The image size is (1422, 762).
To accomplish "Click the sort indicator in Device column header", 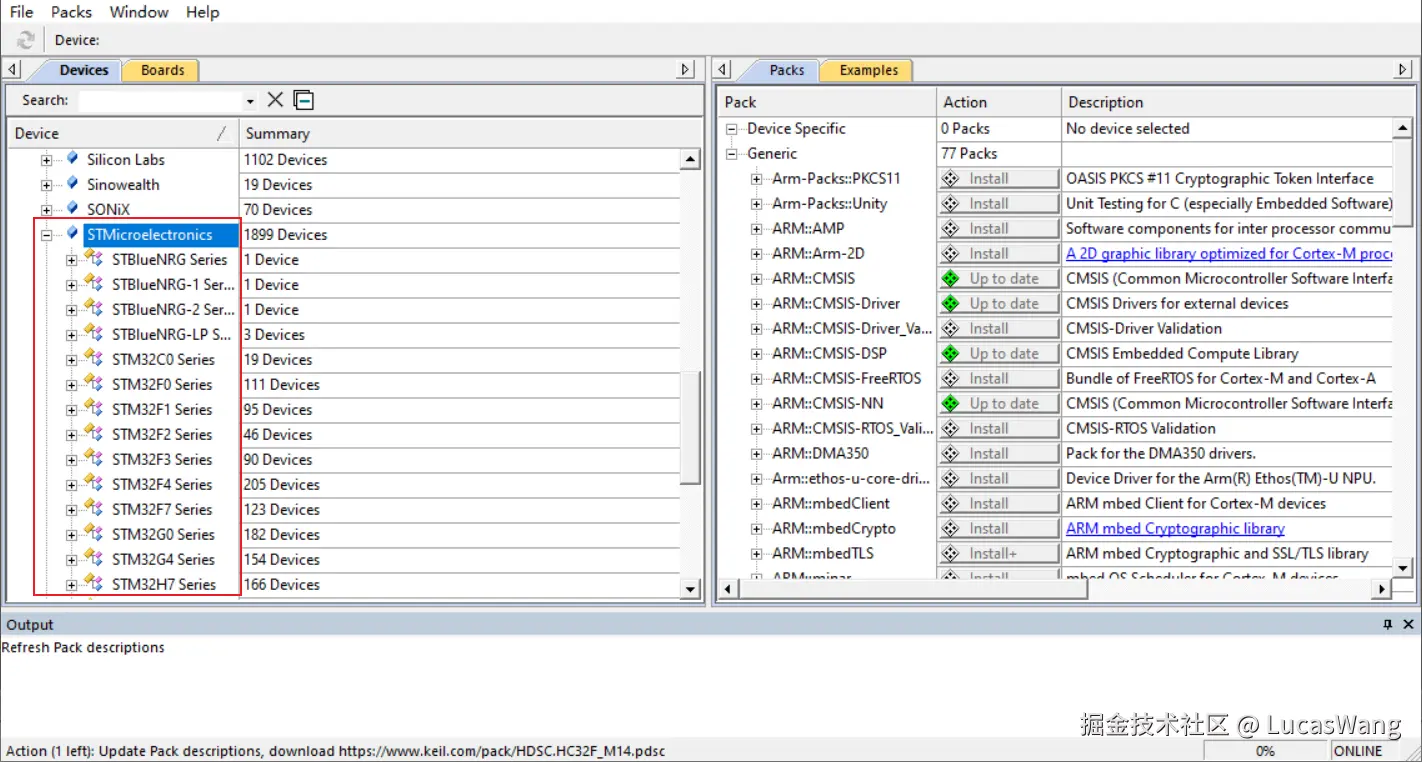I will pyautogui.click(x=222, y=133).
